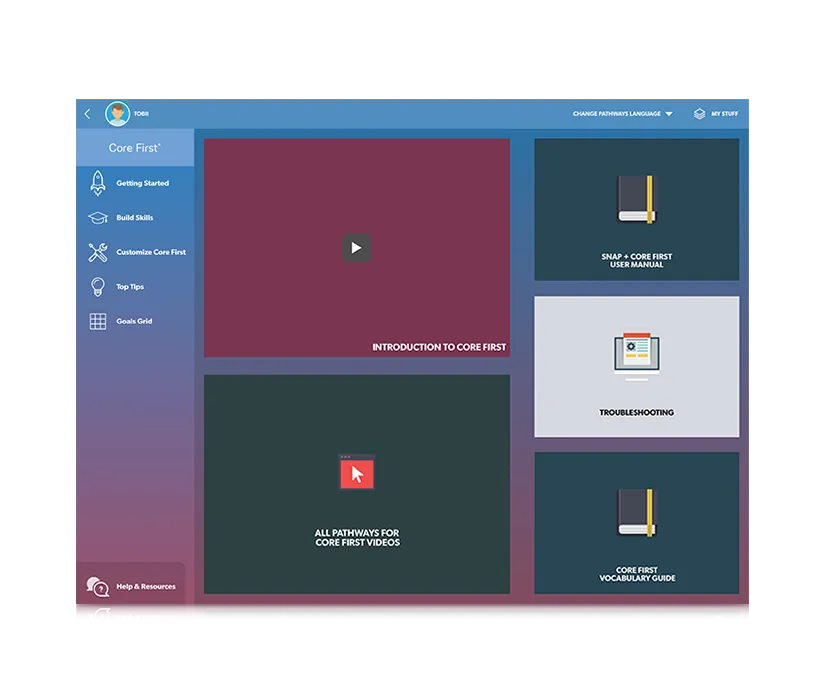The image size is (825, 675).
Task: Open the Snap + Core First User Manual tile
Action: coord(637,209)
